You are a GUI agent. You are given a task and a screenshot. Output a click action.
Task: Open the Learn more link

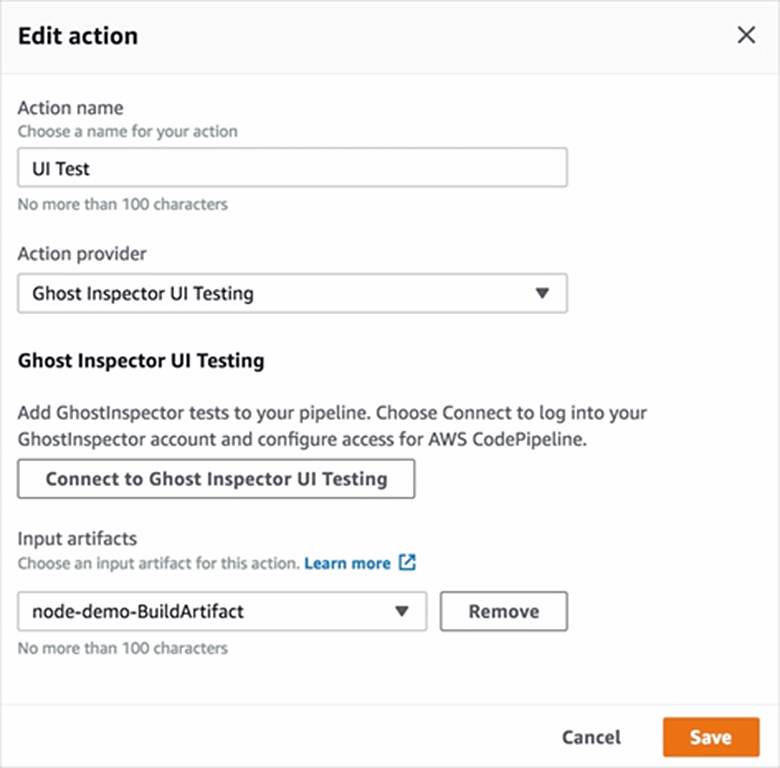[x=347, y=563]
